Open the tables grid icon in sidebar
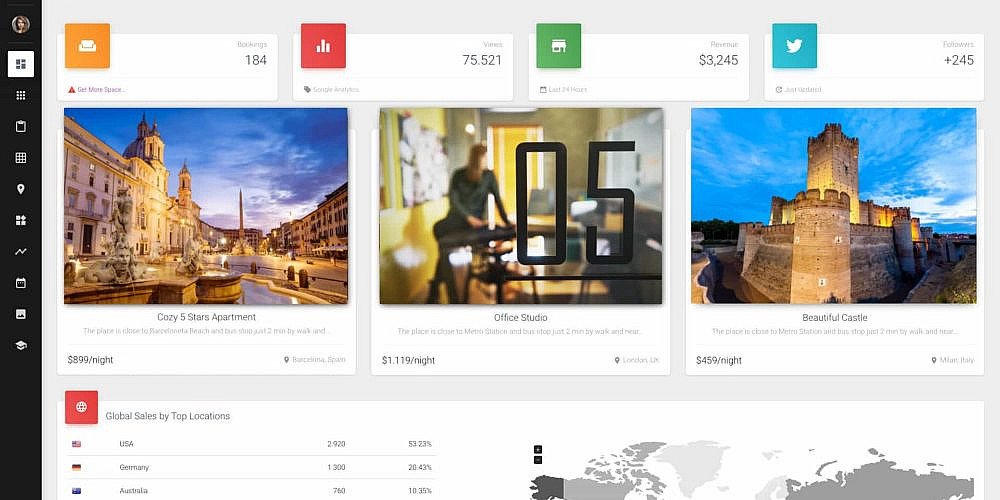The image size is (1000, 500). tap(20, 158)
